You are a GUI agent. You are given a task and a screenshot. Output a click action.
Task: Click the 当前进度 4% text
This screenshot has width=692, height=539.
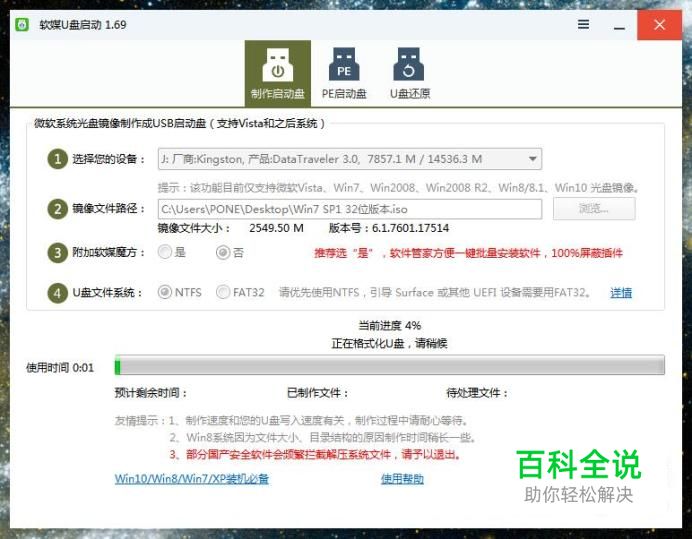click(x=390, y=326)
